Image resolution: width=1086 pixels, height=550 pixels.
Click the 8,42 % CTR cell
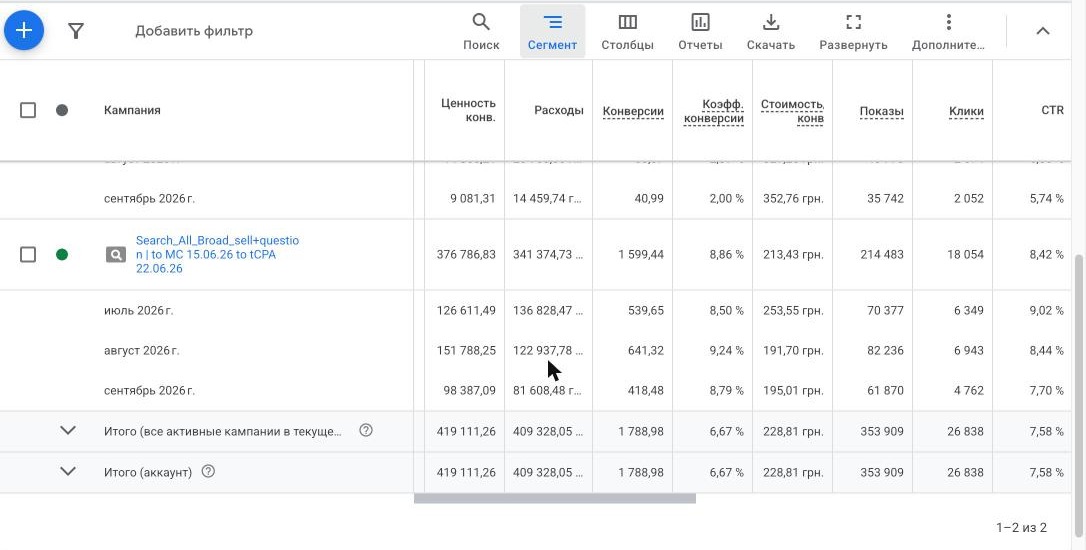pos(1047,254)
